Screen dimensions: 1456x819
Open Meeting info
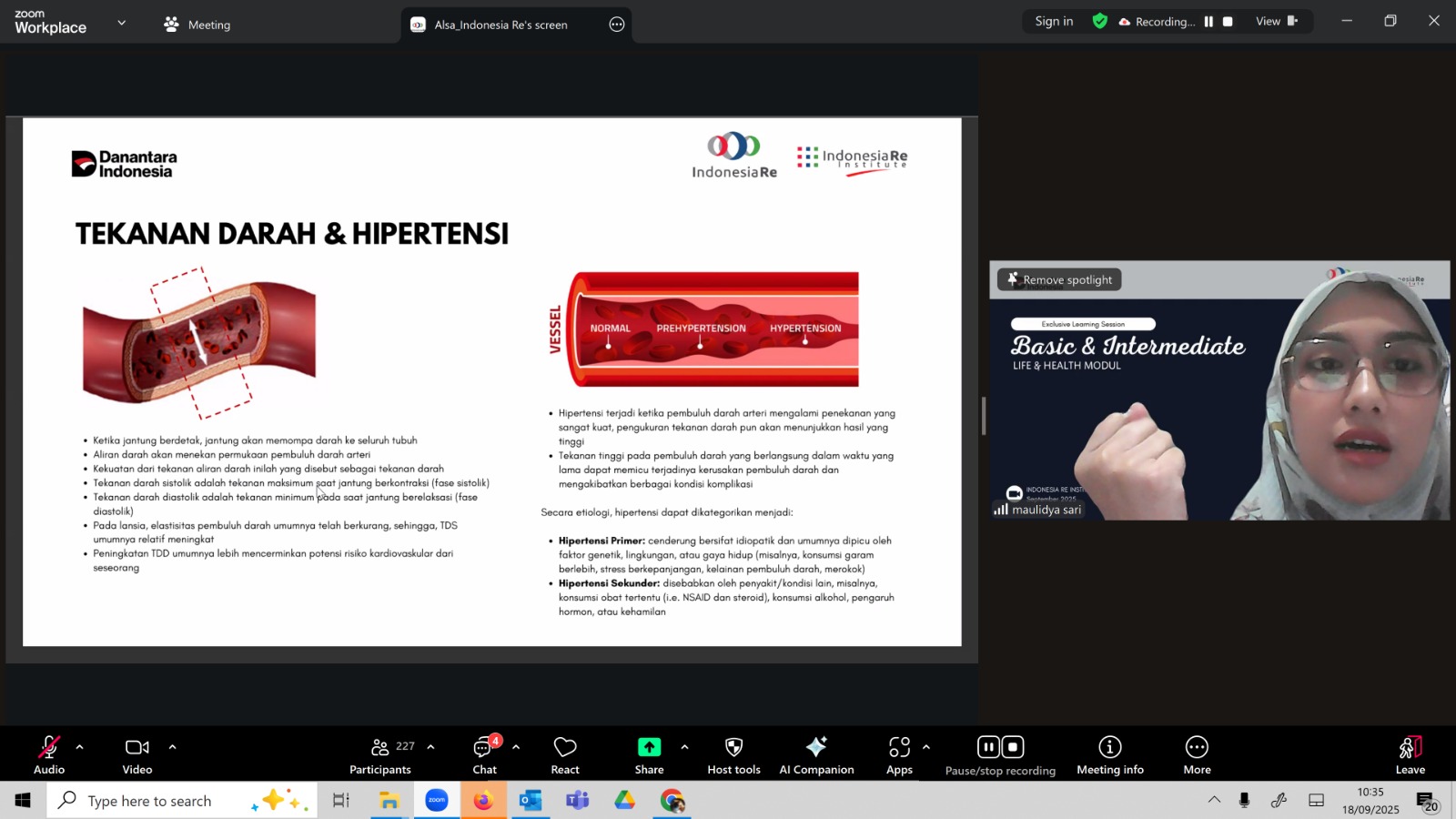click(x=1109, y=755)
